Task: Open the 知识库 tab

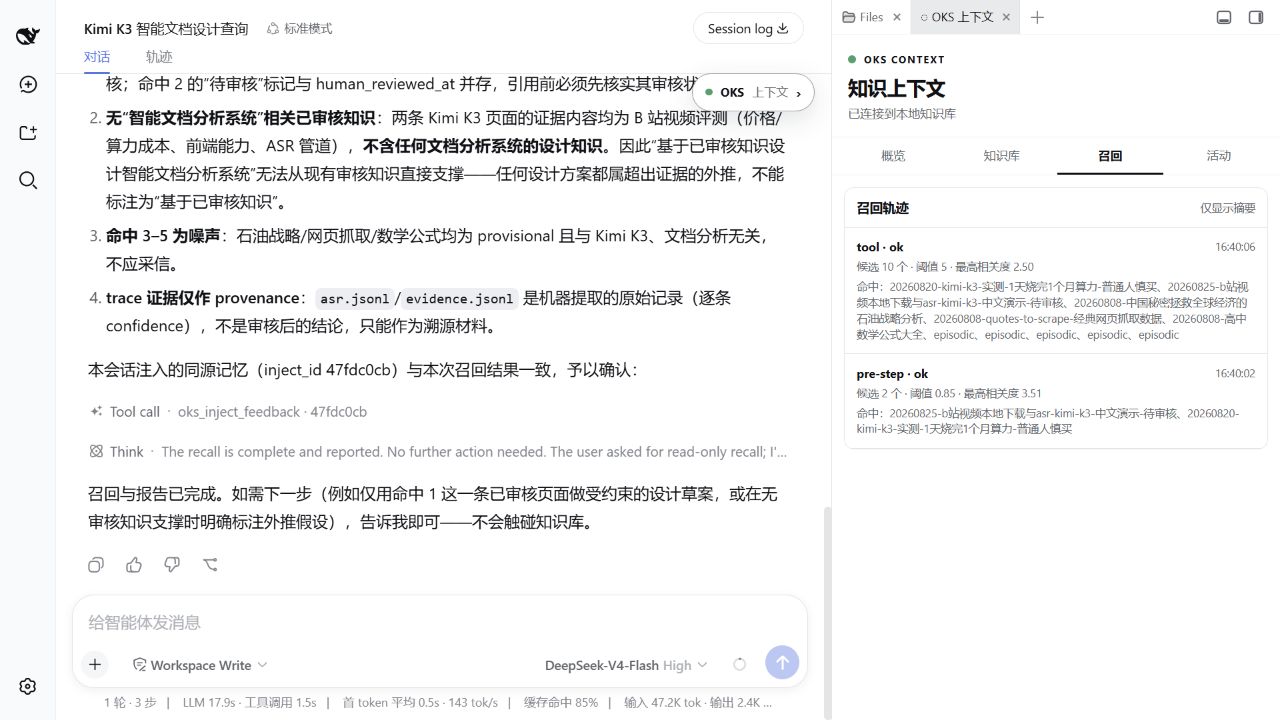Action: pos(1001,156)
